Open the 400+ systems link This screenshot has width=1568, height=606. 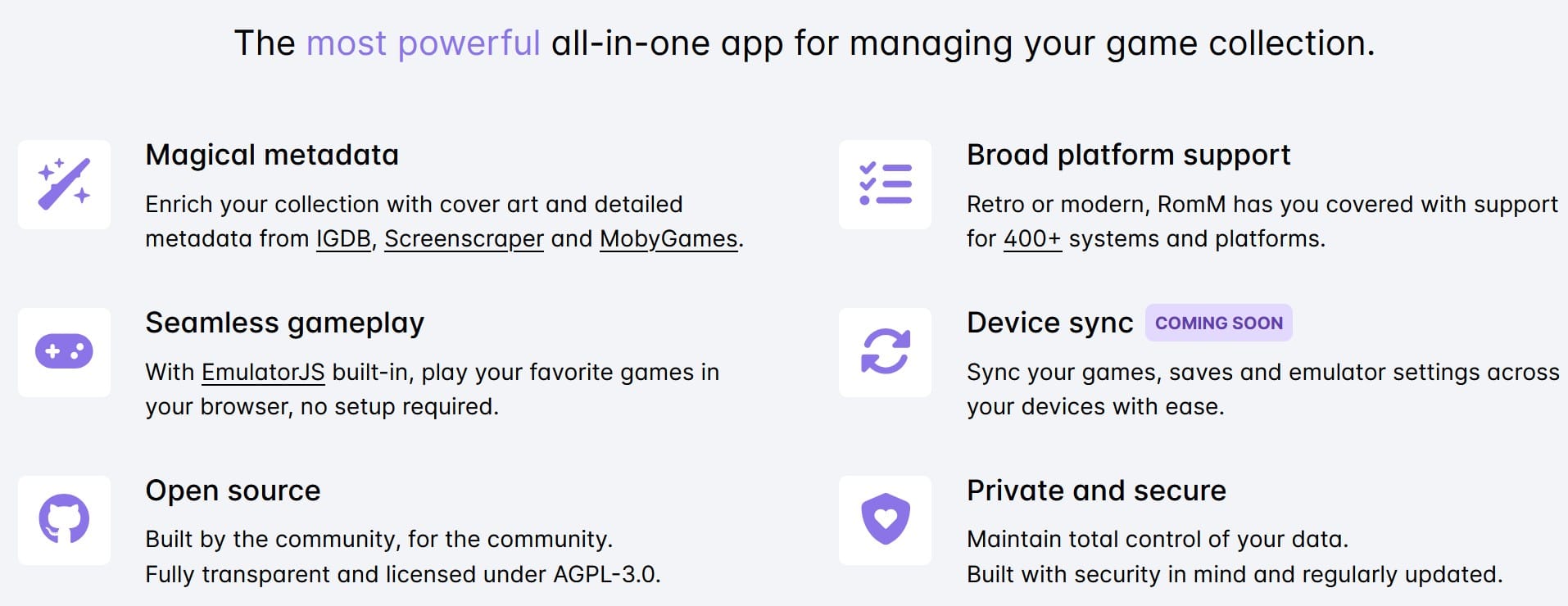tap(1032, 239)
